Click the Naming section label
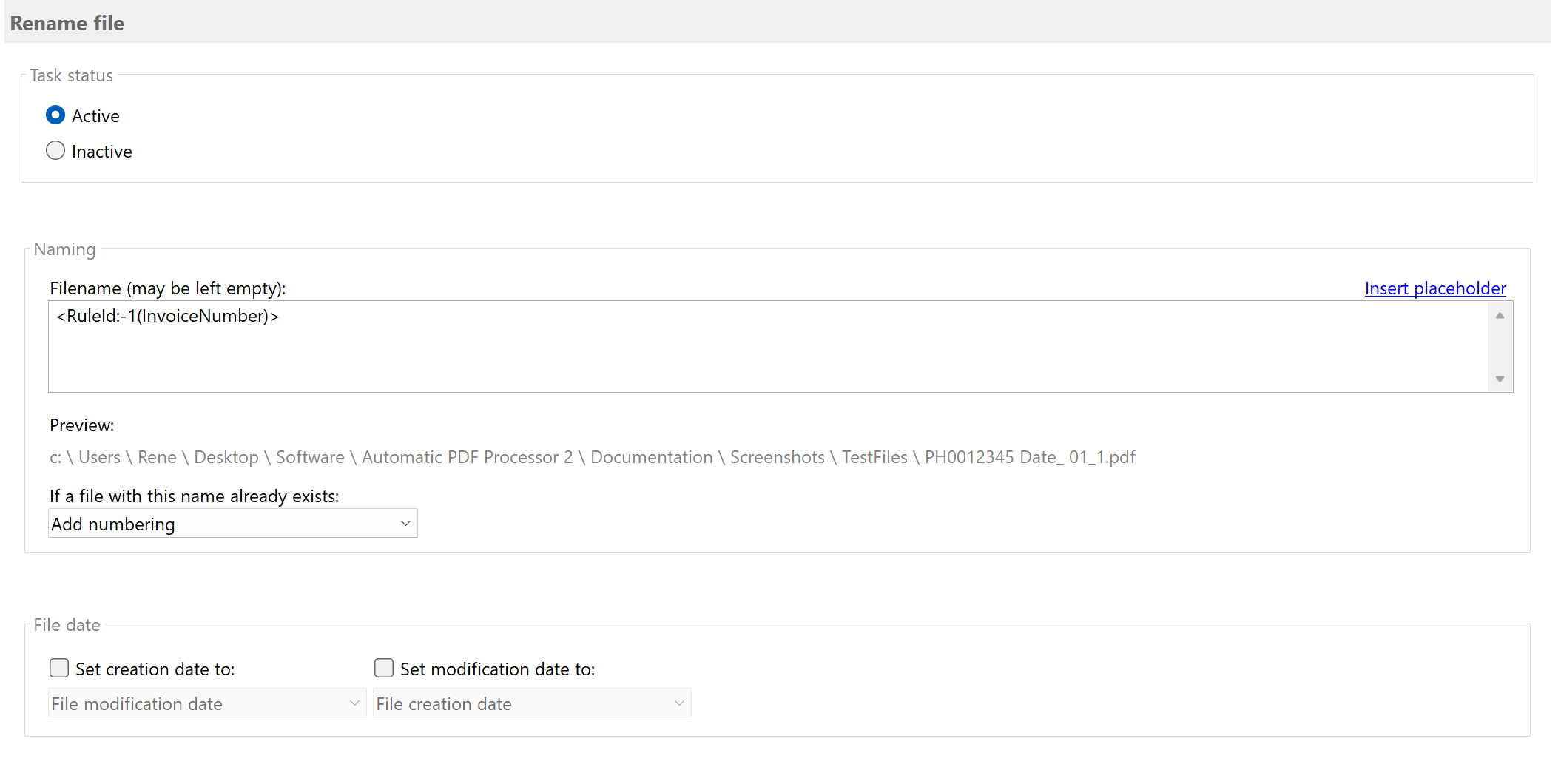The height and width of the screenshot is (784, 1561). pos(64,249)
